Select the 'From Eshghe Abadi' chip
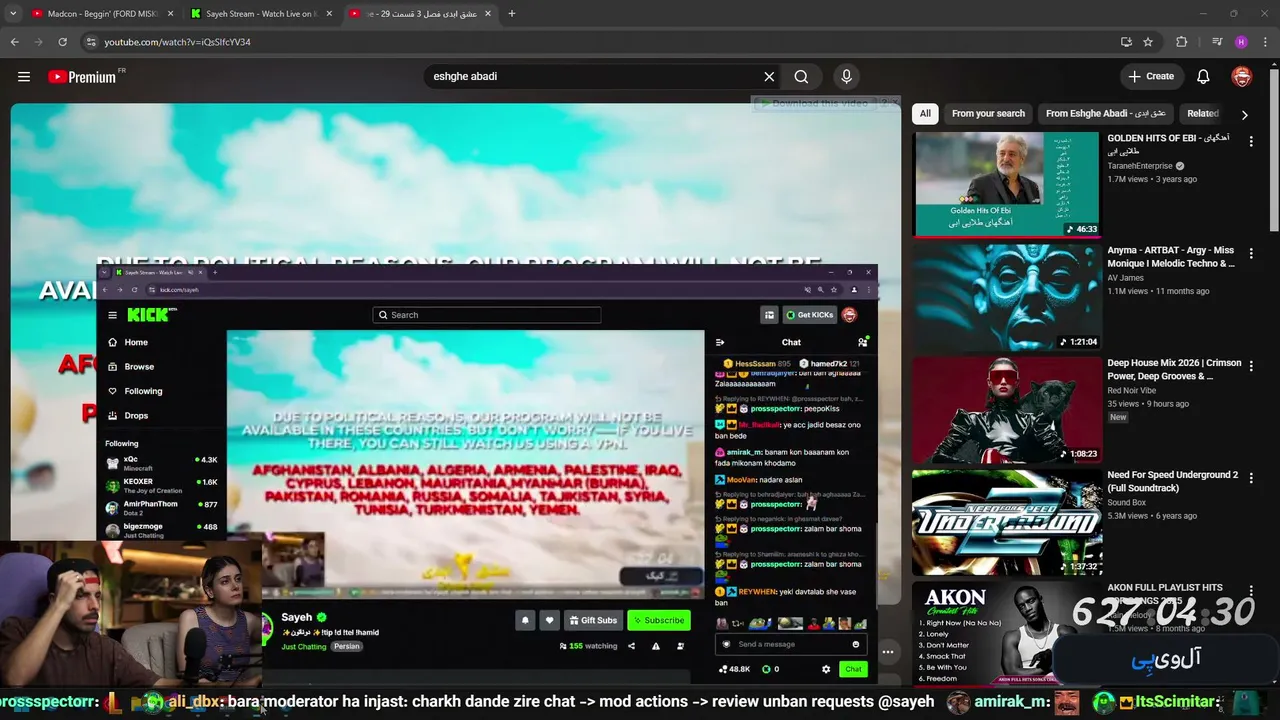Viewport: 1280px width, 720px height. tap(1106, 114)
